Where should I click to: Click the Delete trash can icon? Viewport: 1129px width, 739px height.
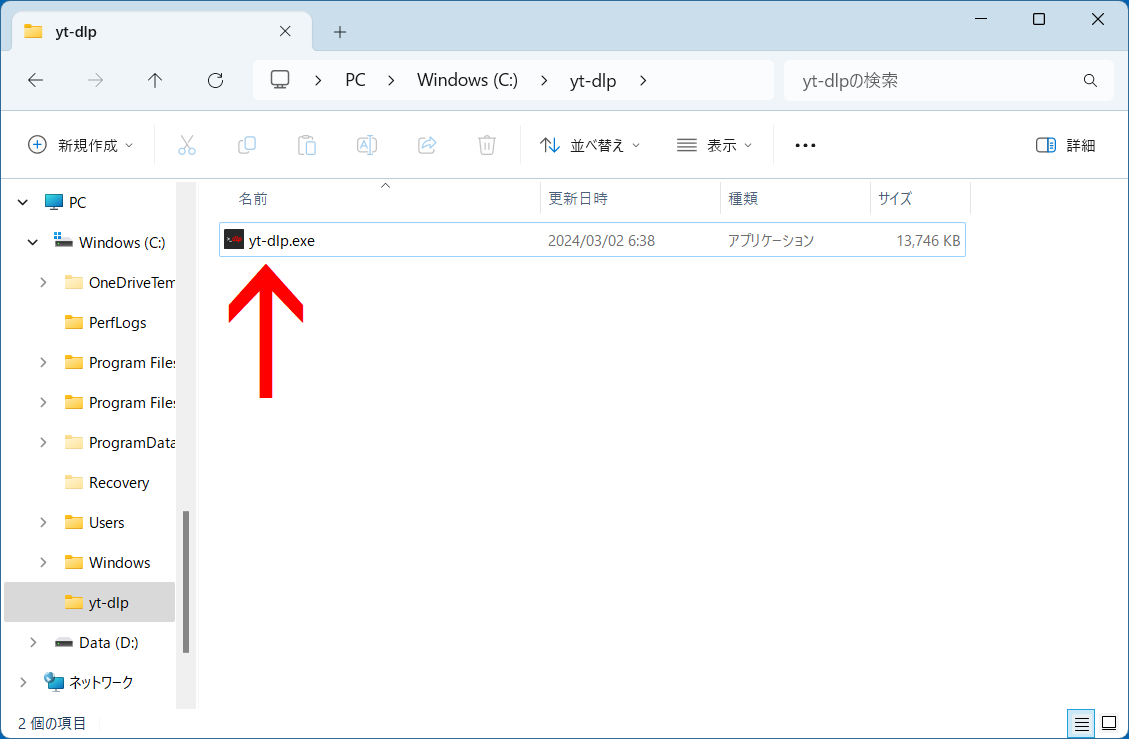(487, 145)
